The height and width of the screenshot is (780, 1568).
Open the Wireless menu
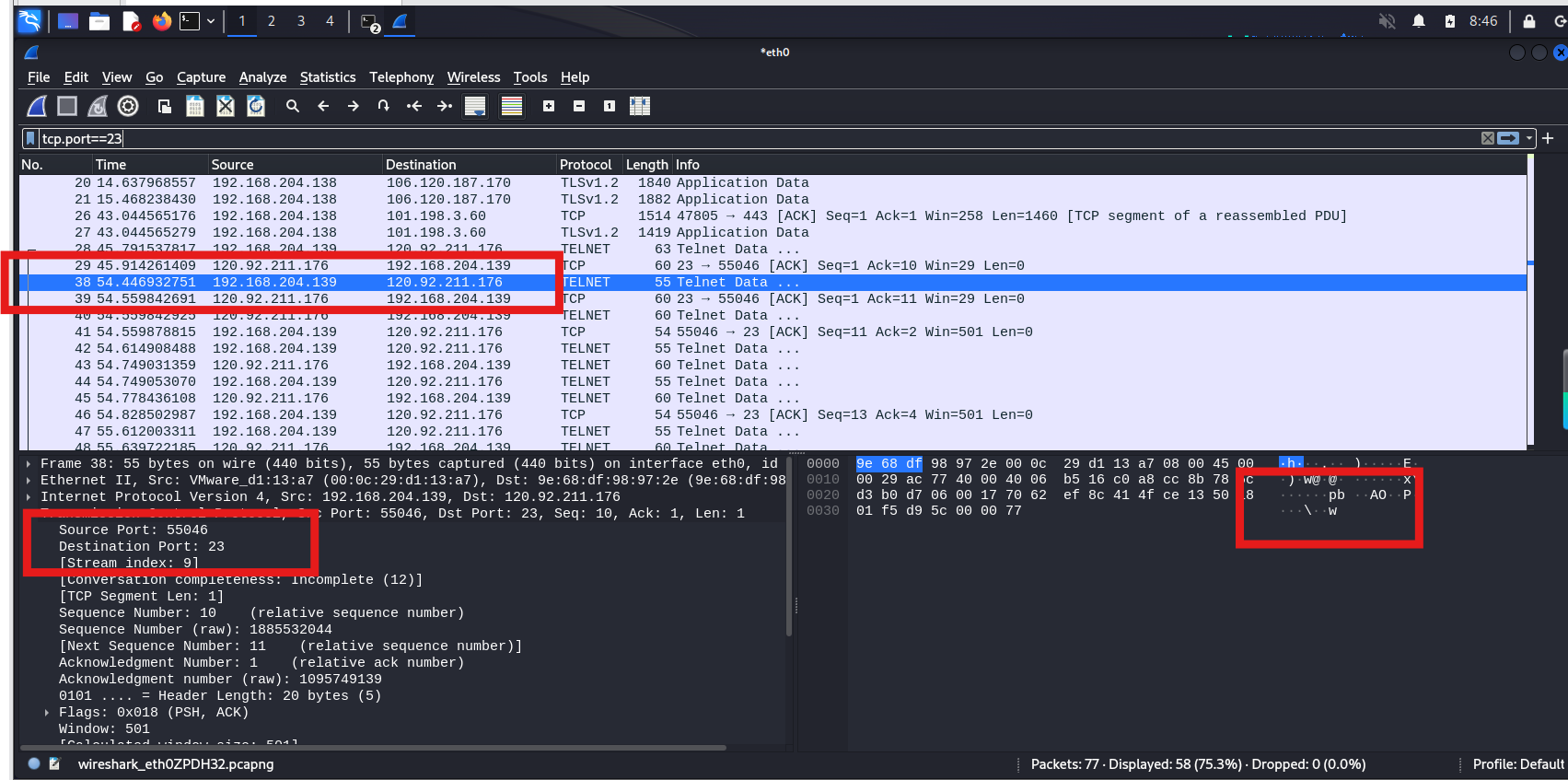[473, 77]
